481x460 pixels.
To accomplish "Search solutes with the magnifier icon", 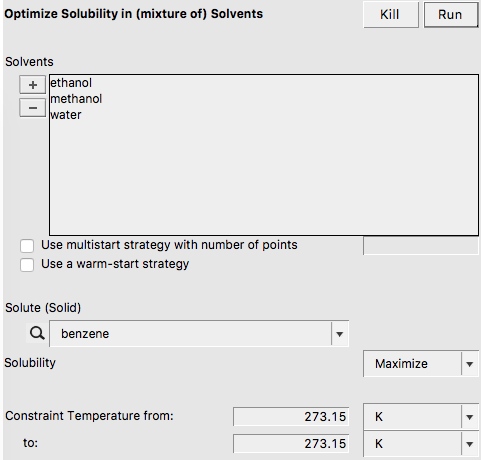I will (x=37, y=333).
